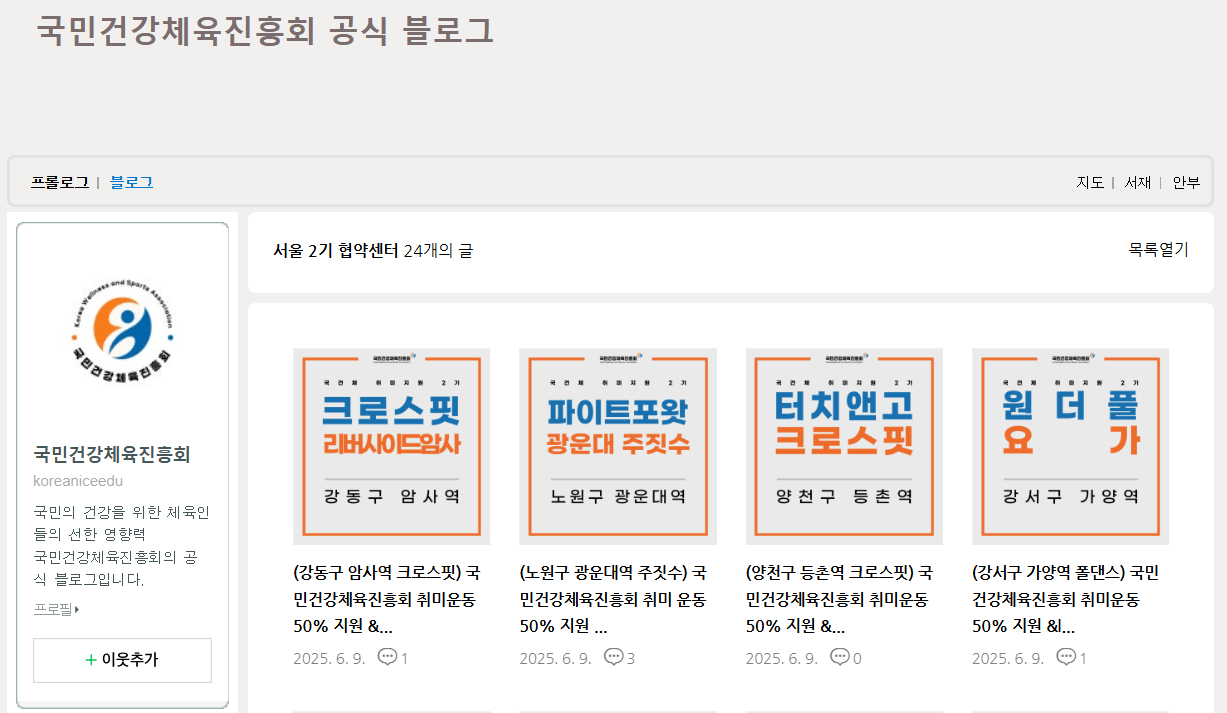Viewport: 1227px width, 713px height.
Task: Switch to the 블로그 tab
Action: [x=131, y=182]
